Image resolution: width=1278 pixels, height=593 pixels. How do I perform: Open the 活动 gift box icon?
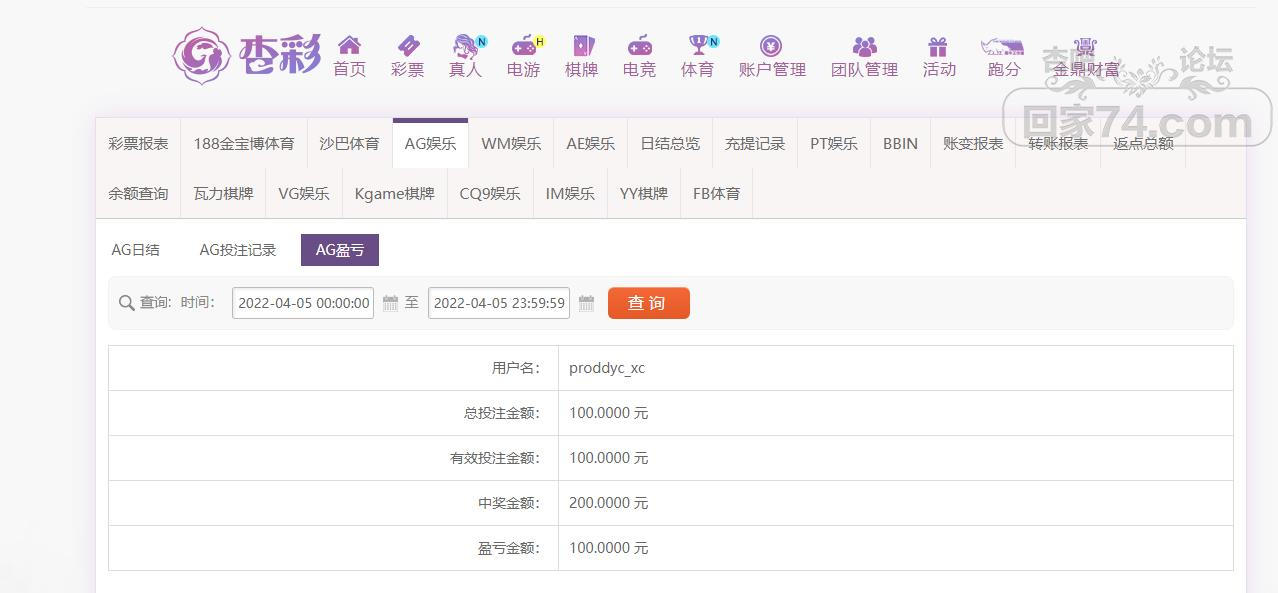tap(938, 46)
